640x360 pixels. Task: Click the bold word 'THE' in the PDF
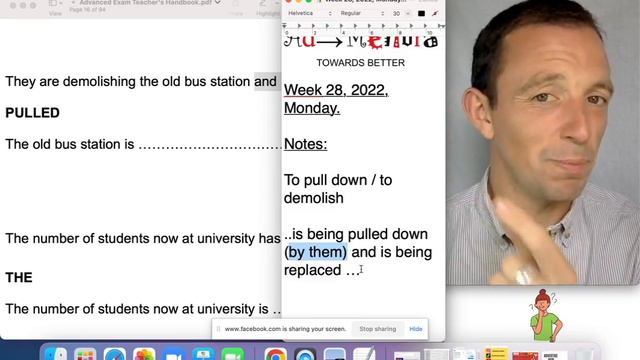coord(19,278)
